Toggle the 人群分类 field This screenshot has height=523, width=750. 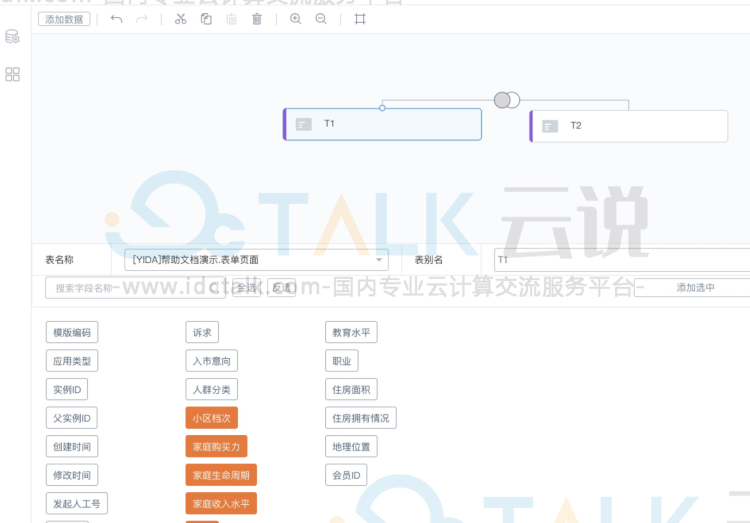click(211, 389)
